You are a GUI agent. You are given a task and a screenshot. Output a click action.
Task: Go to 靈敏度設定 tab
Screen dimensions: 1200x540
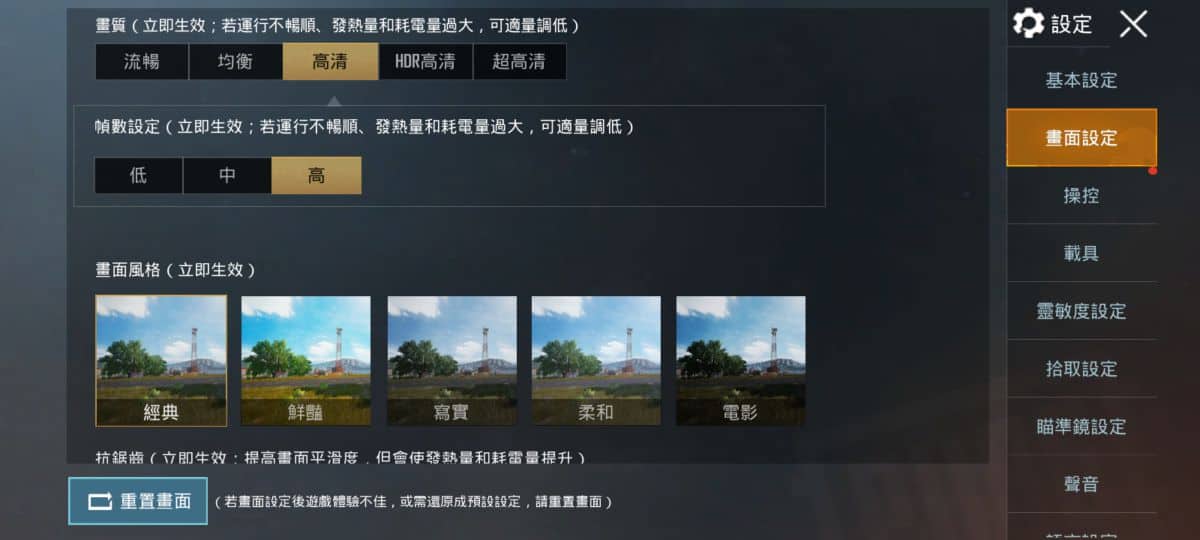[x=1081, y=311]
